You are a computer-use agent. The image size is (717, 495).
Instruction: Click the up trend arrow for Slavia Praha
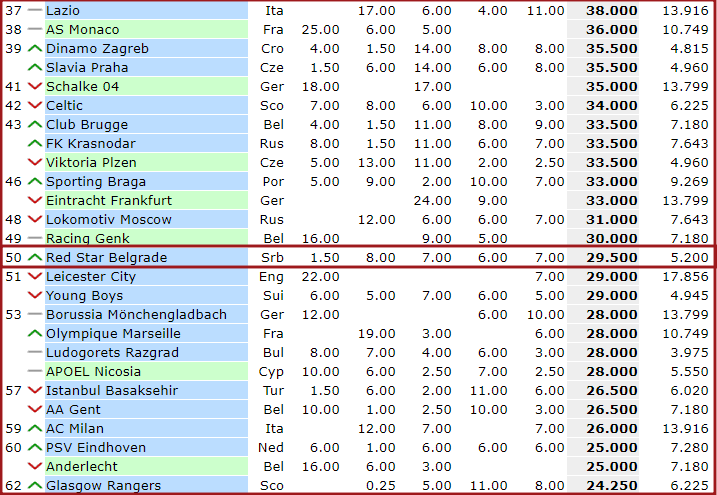click(x=35, y=68)
